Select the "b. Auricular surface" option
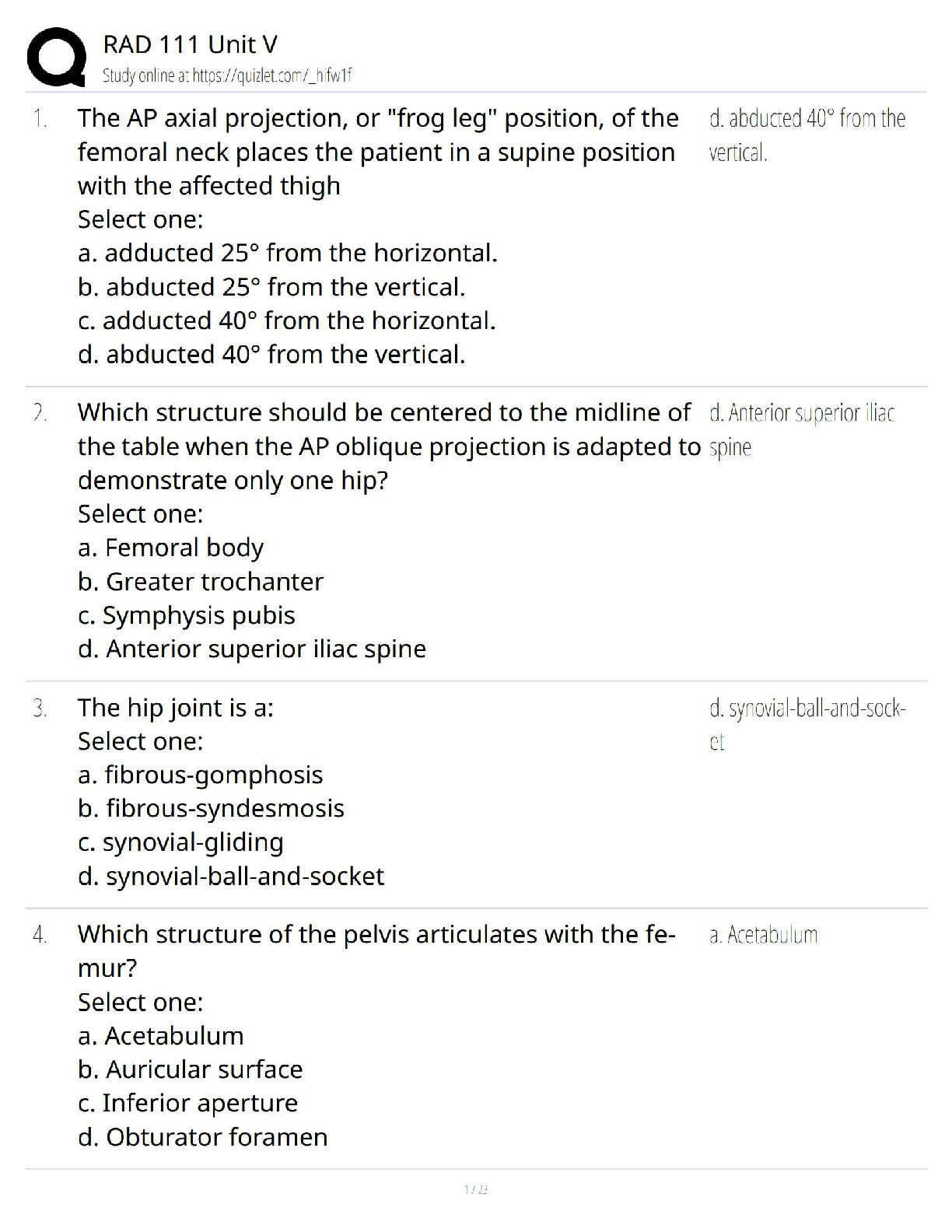Screen dimensions: 952x1232 (x=190, y=1069)
